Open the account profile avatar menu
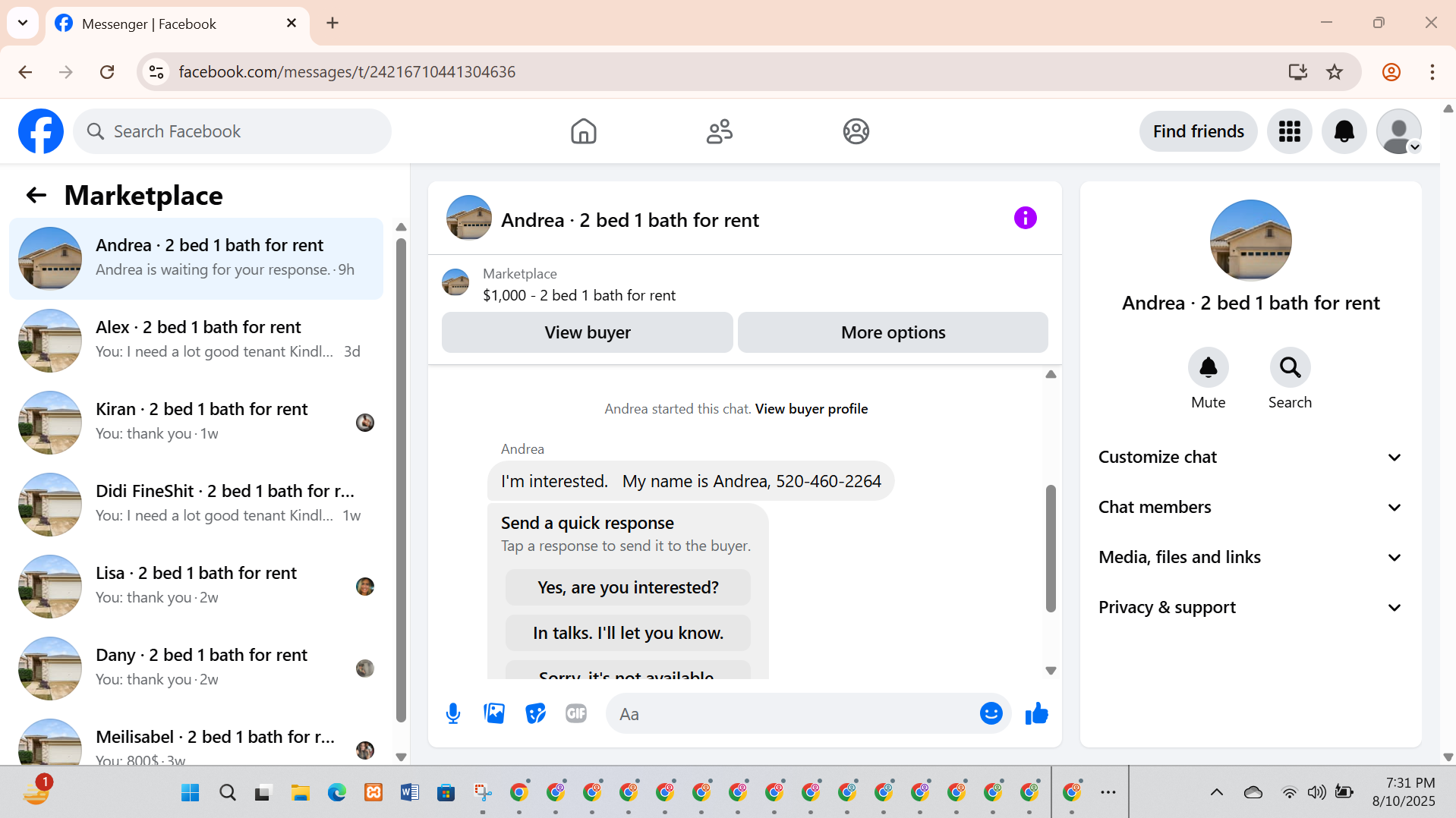 [1398, 131]
